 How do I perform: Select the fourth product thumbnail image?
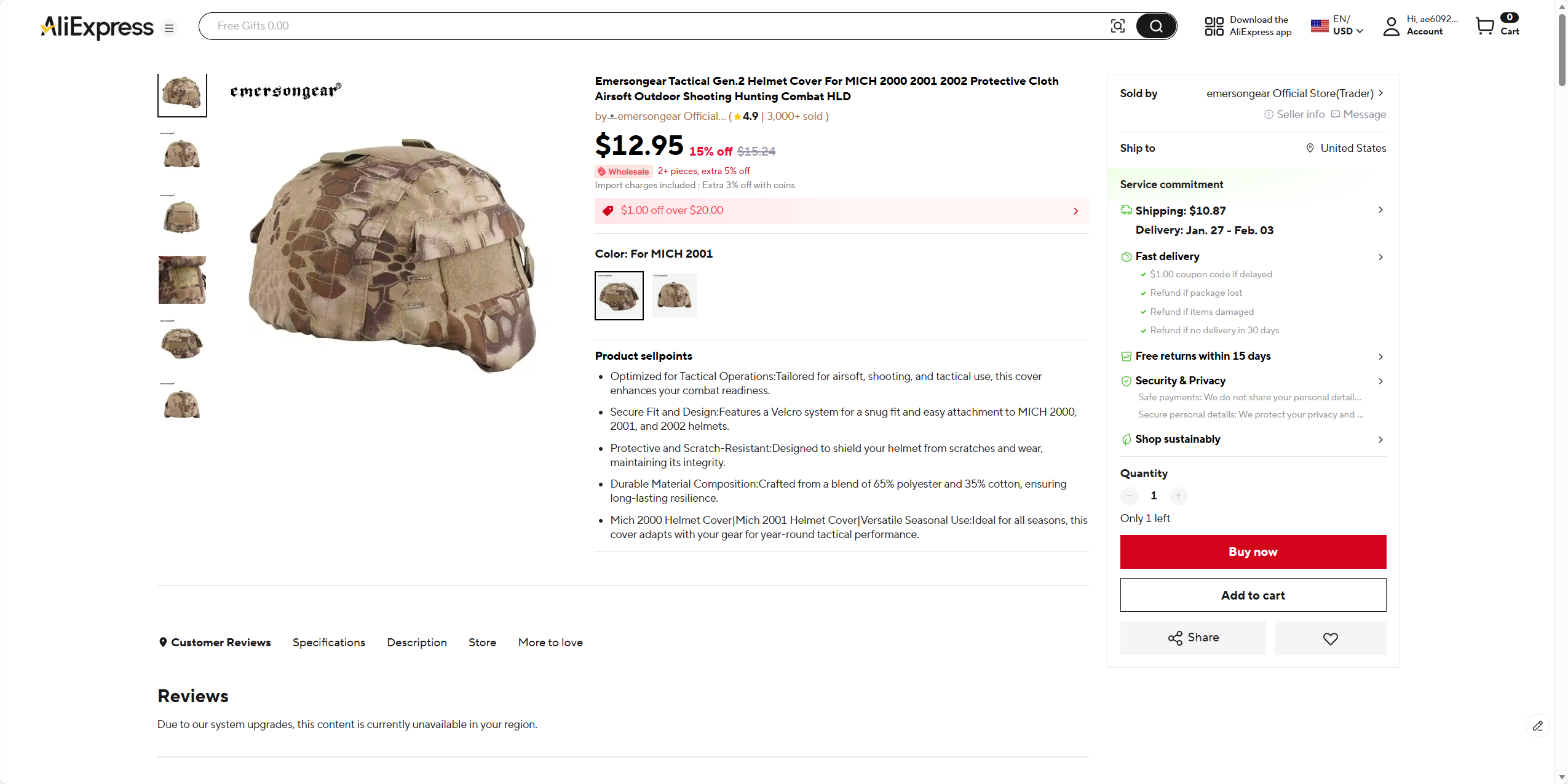pyautogui.click(x=182, y=280)
